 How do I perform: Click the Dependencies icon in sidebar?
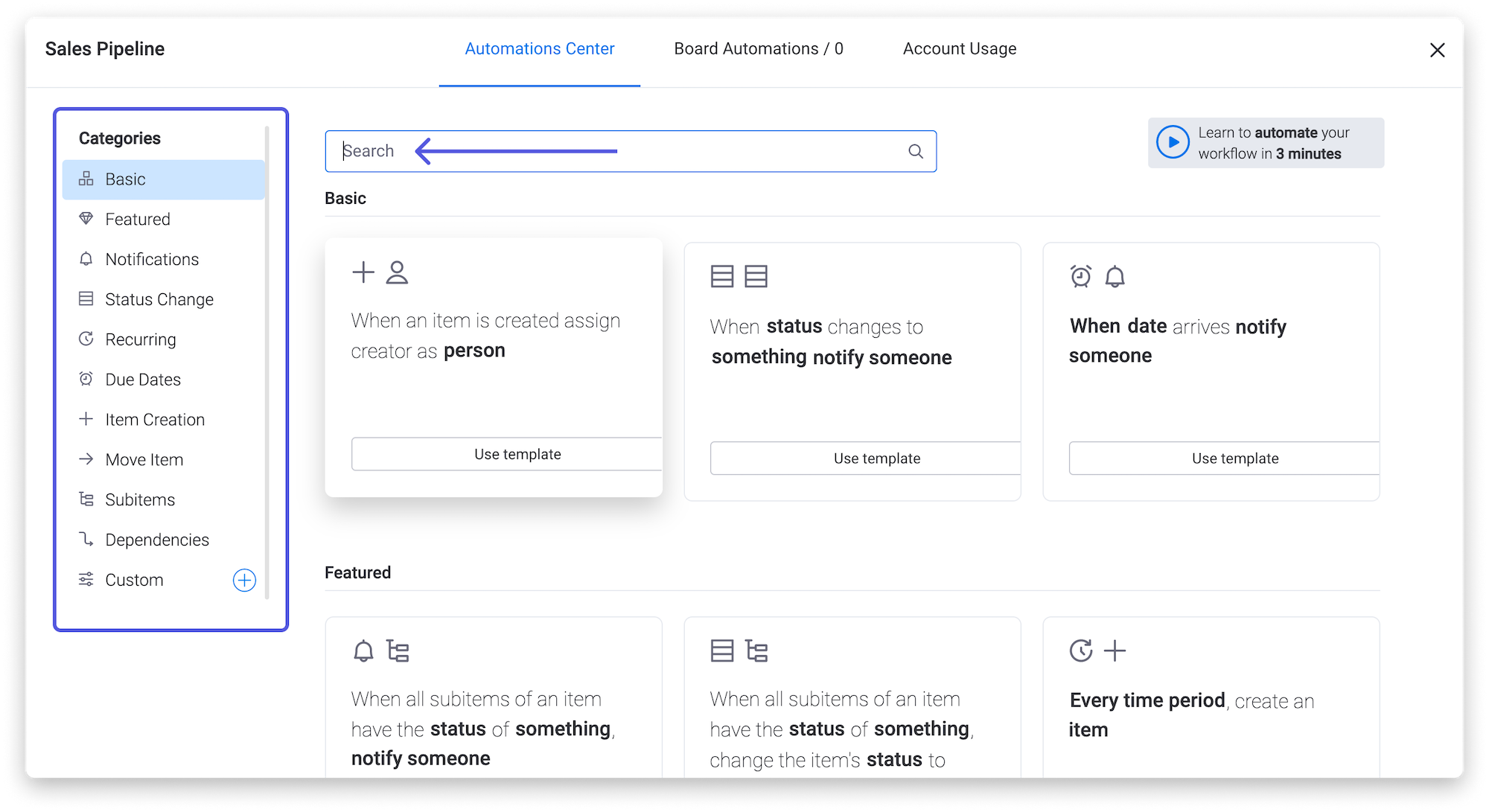[87, 539]
